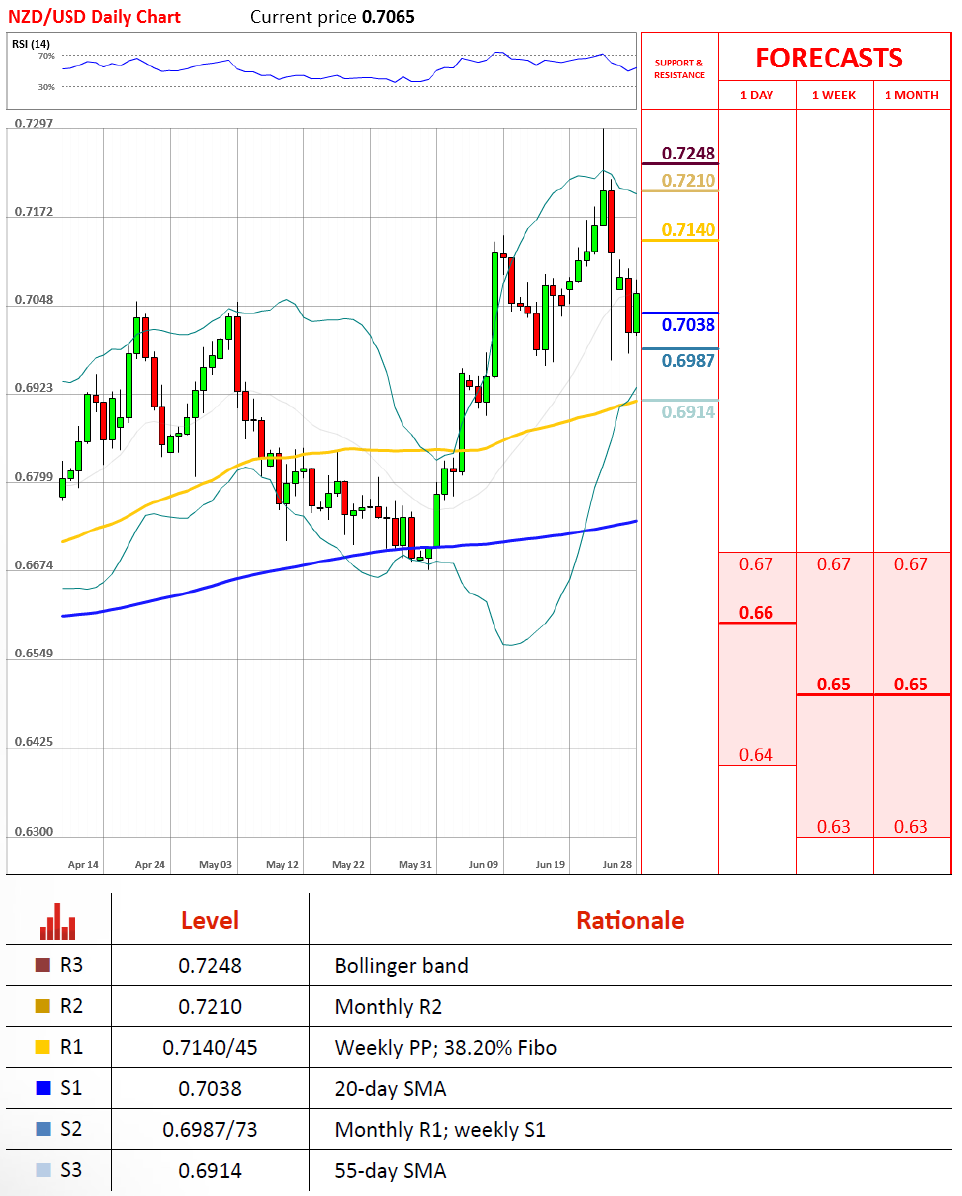The image size is (962, 1196).
Task: Click the S2 steel blue color swatch
Action: point(43,1129)
